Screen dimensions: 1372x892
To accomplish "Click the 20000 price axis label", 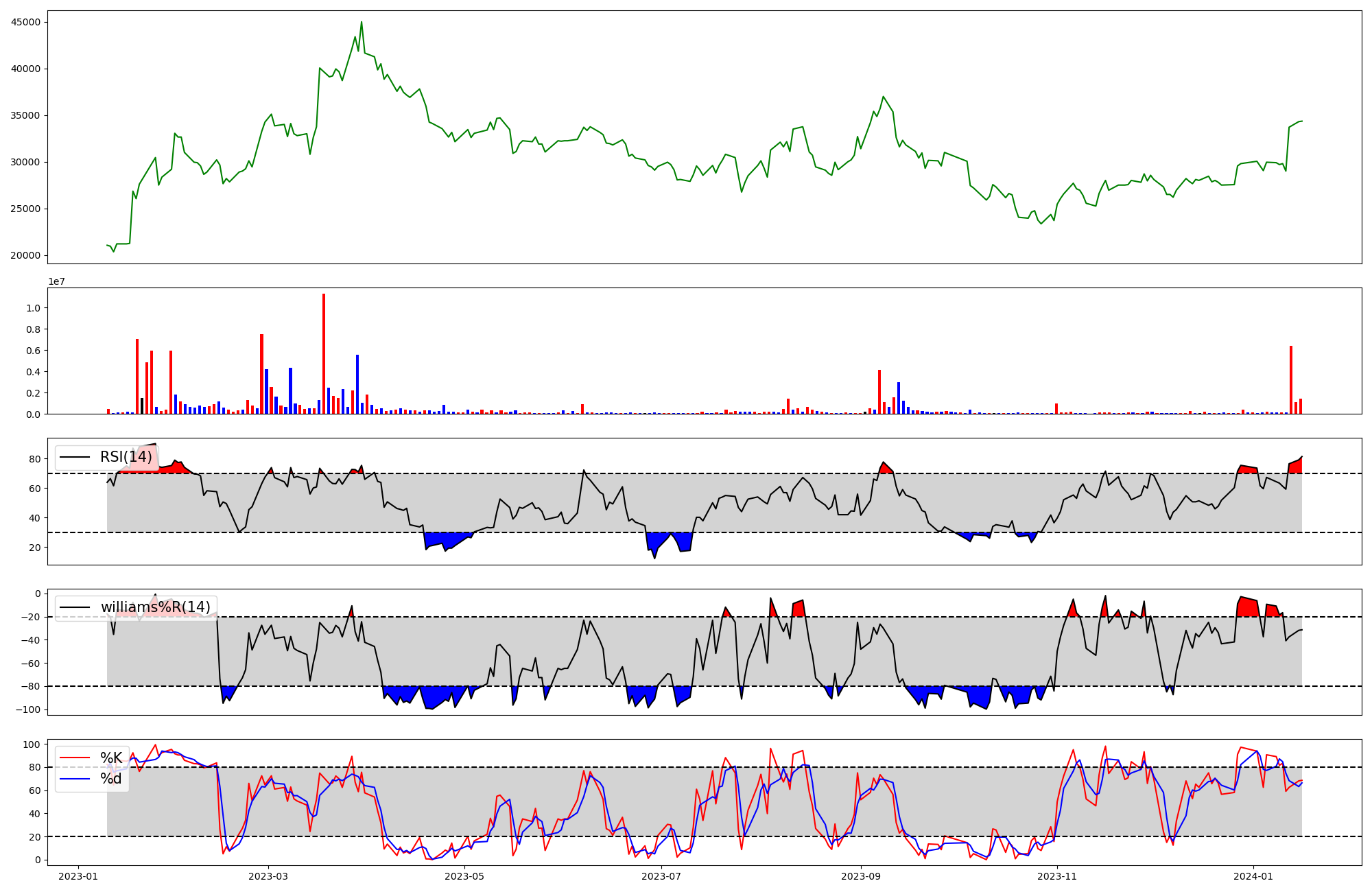I will coord(26,255).
